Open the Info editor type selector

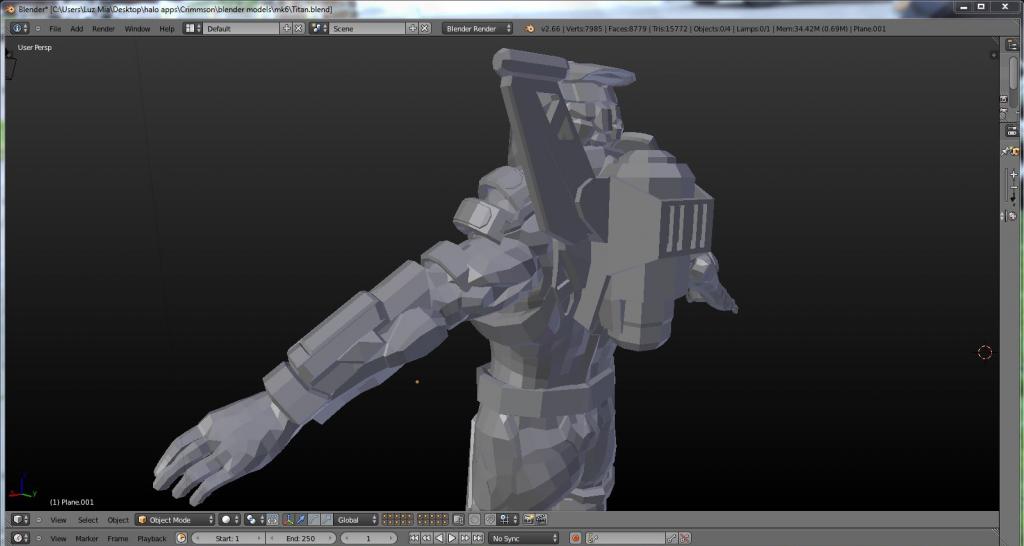coord(20,29)
